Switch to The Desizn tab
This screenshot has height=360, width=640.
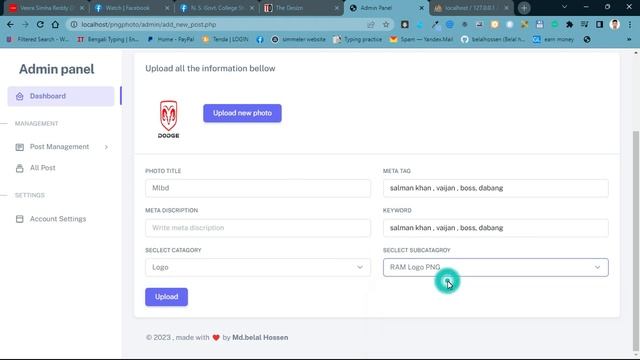coord(302,8)
